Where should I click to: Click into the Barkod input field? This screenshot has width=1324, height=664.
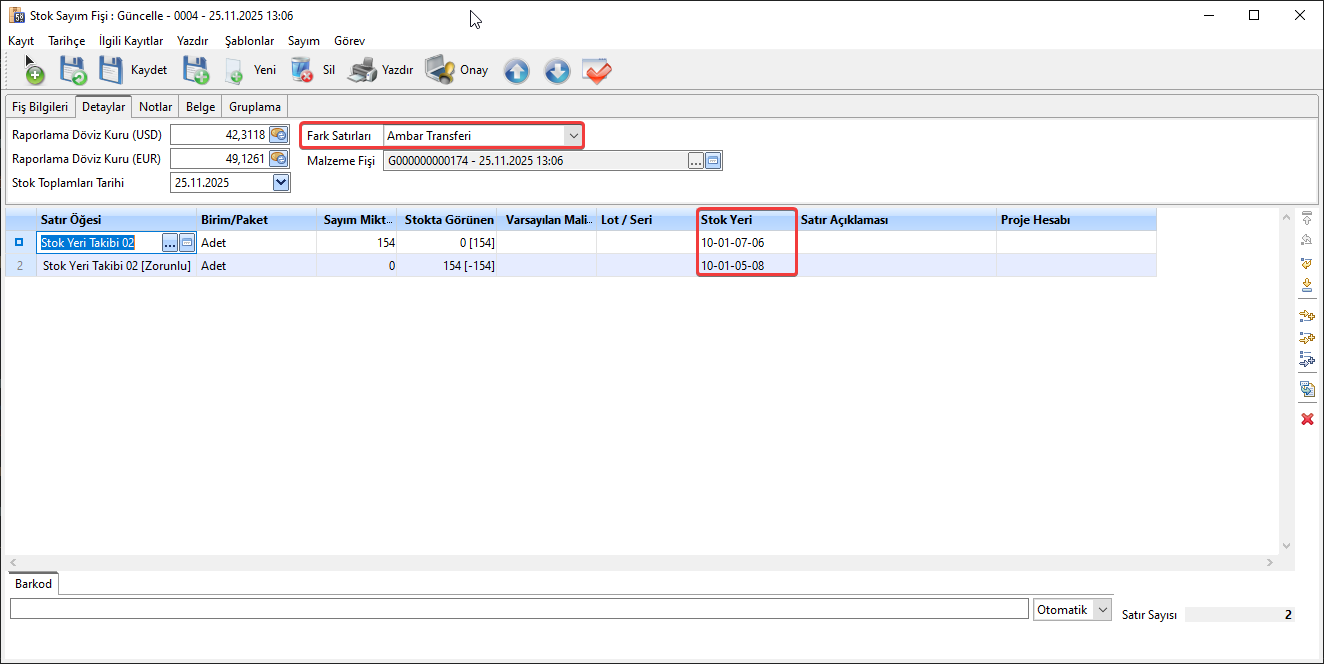[518, 609]
